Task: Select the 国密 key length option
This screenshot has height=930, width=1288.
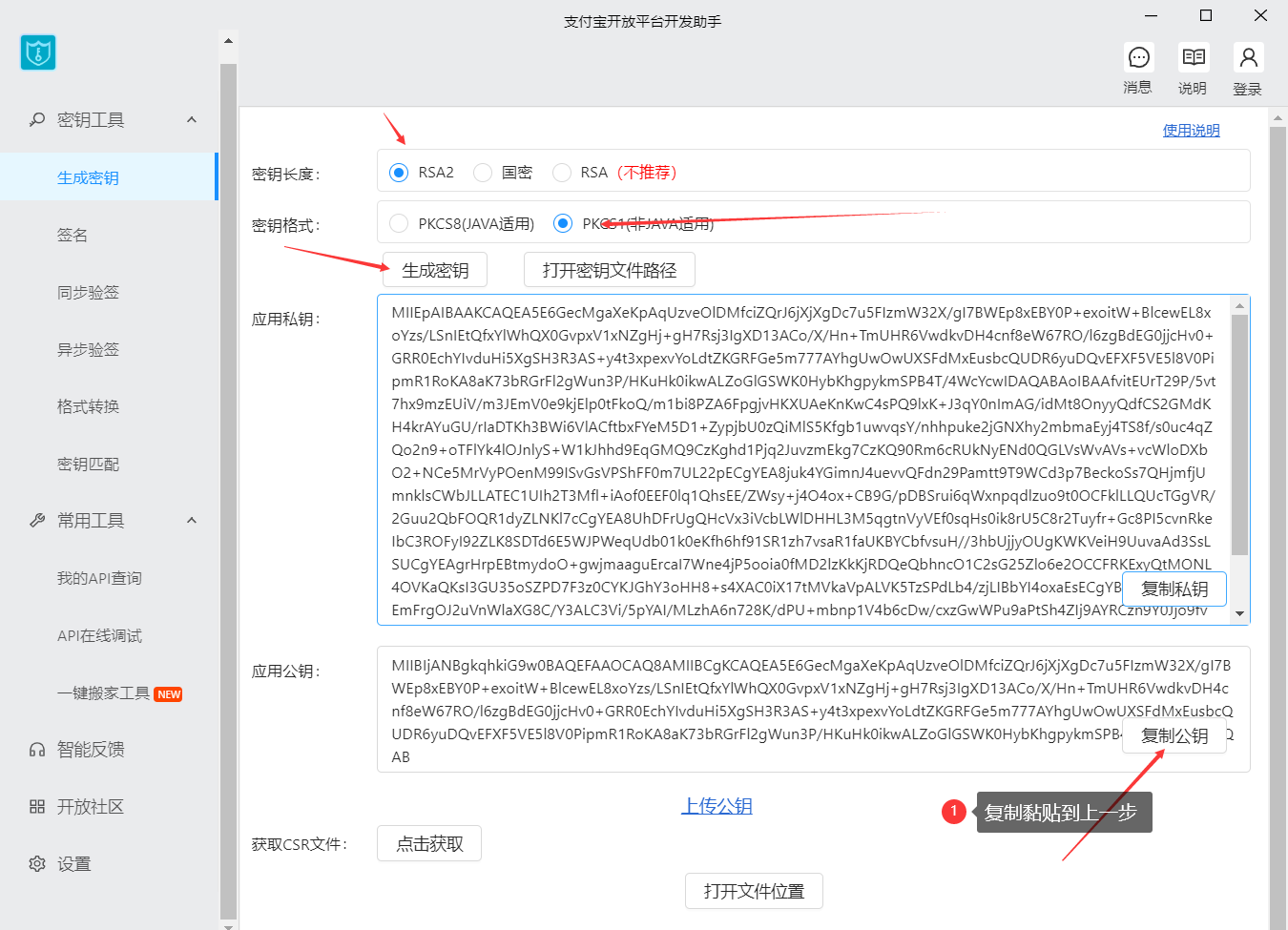Action: click(483, 173)
